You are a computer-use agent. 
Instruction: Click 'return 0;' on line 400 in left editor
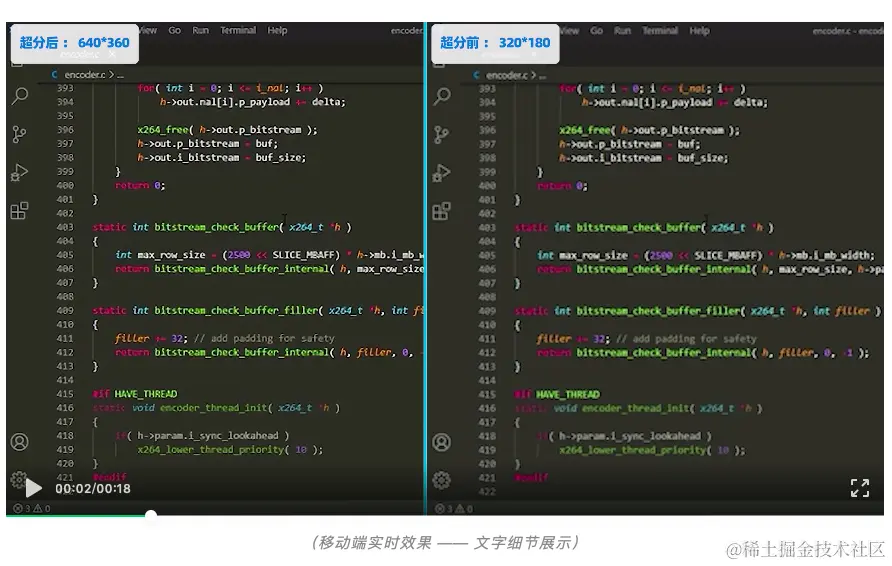click(140, 185)
